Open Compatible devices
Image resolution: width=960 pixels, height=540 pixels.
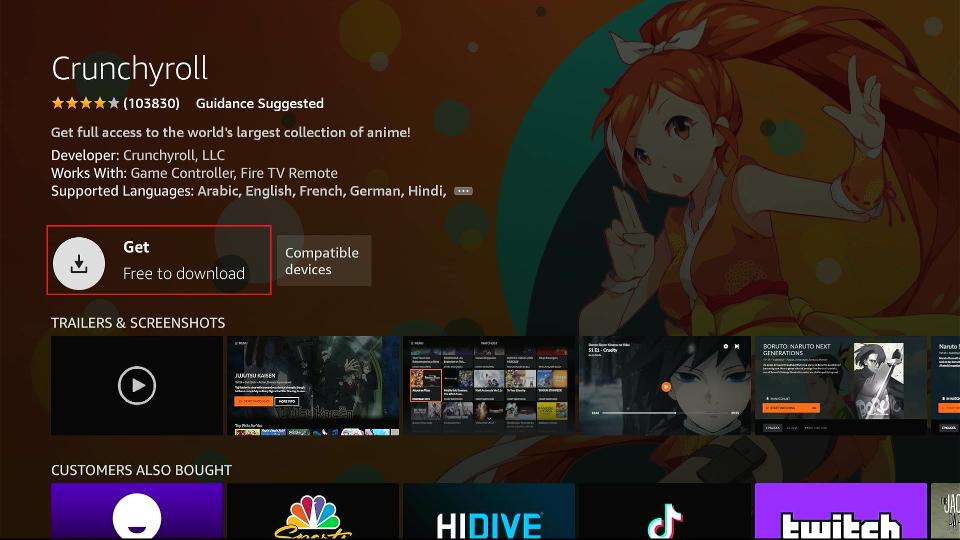pyautogui.click(x=324, y=261)
